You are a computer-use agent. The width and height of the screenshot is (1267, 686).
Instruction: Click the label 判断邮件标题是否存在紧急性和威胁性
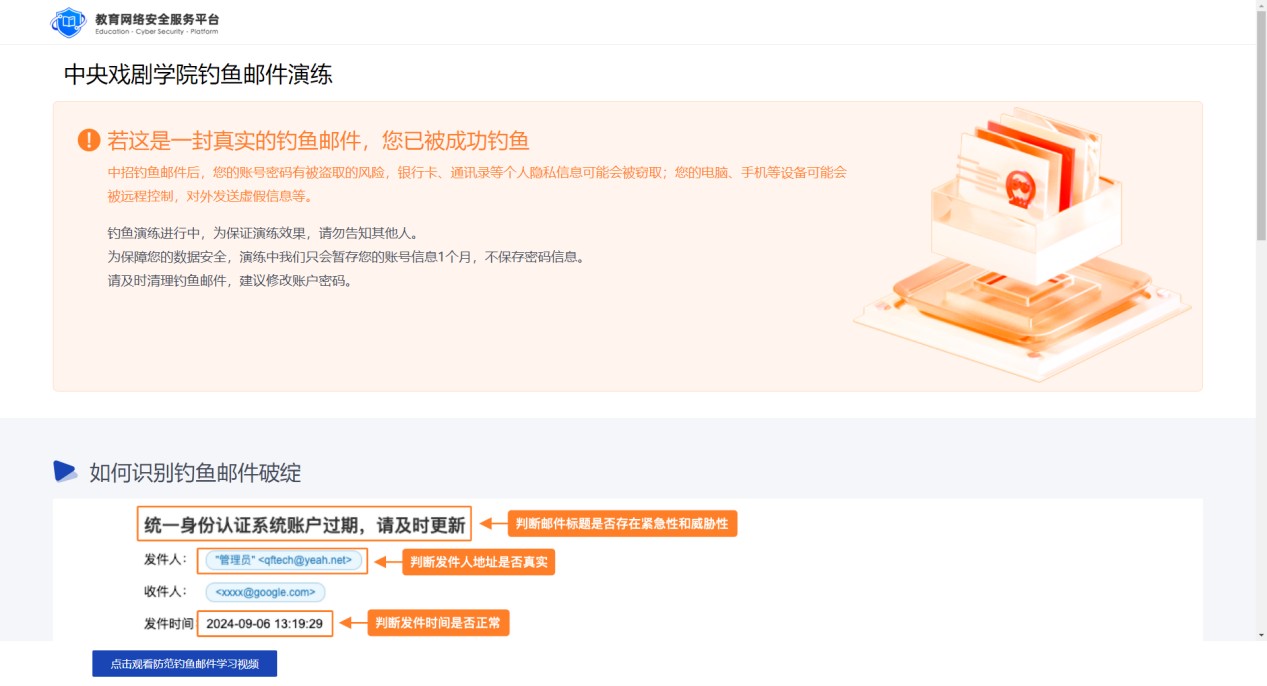[623, 524]
